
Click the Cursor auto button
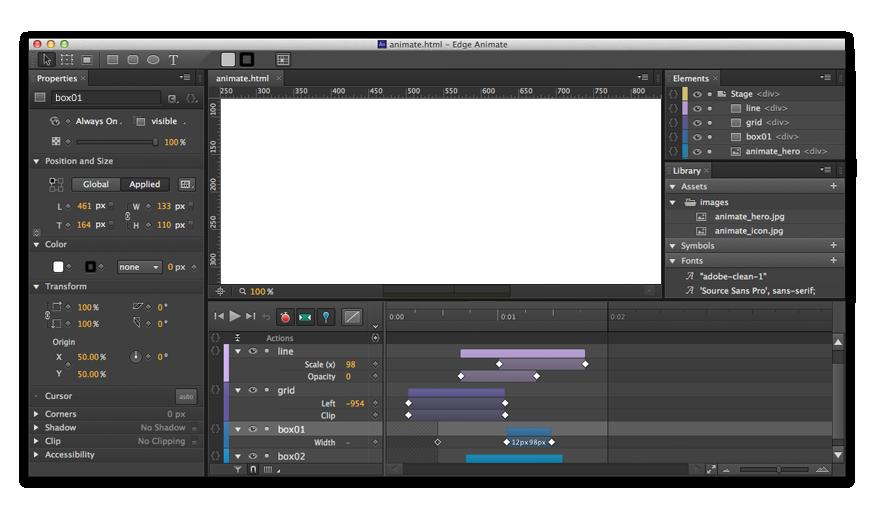[186, 396]
